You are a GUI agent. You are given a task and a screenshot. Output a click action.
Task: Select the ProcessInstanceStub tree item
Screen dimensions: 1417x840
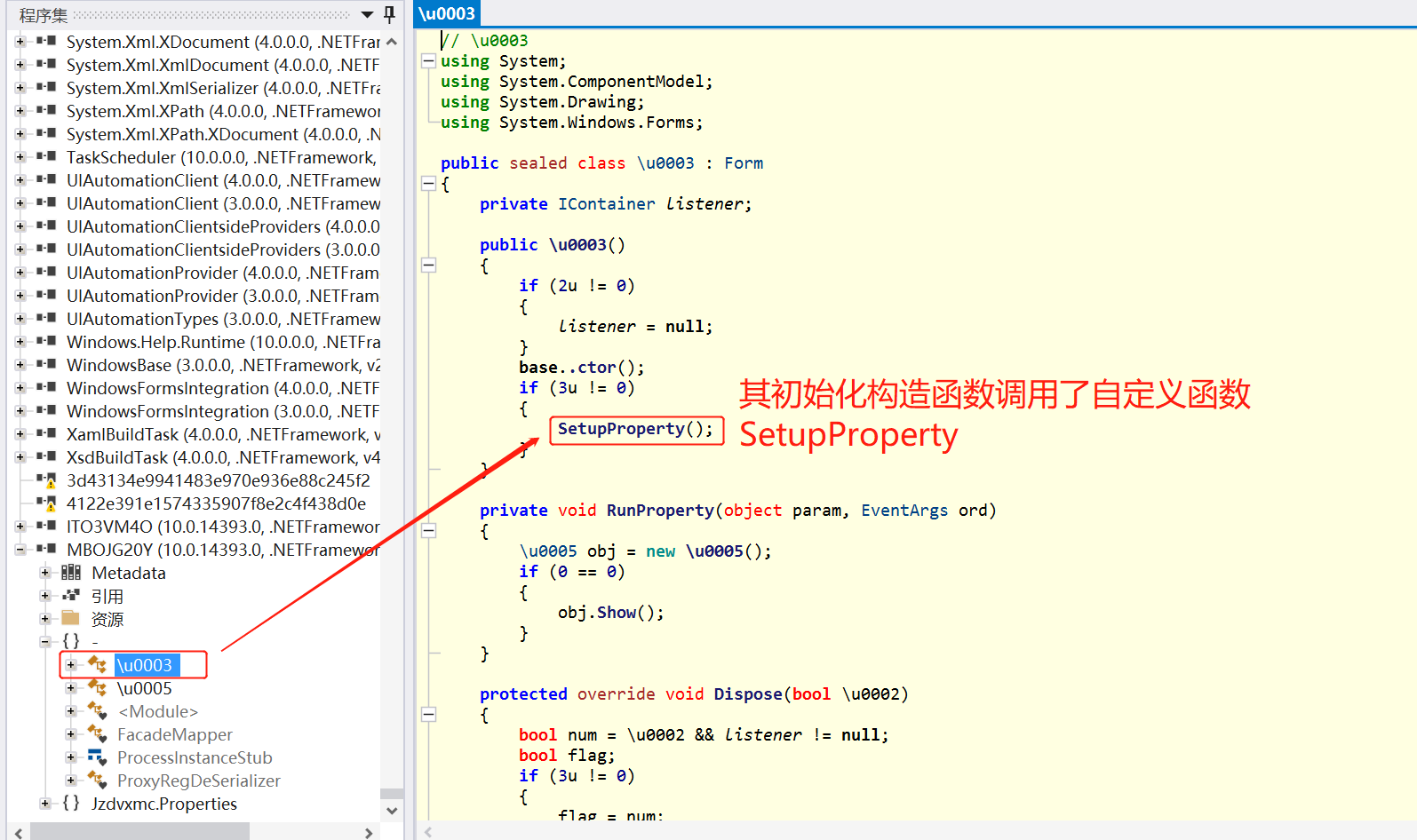tap(195, 757)
